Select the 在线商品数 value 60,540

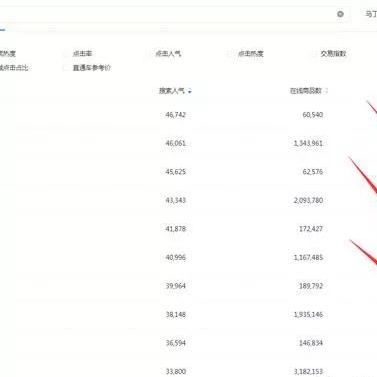[313, 115]
